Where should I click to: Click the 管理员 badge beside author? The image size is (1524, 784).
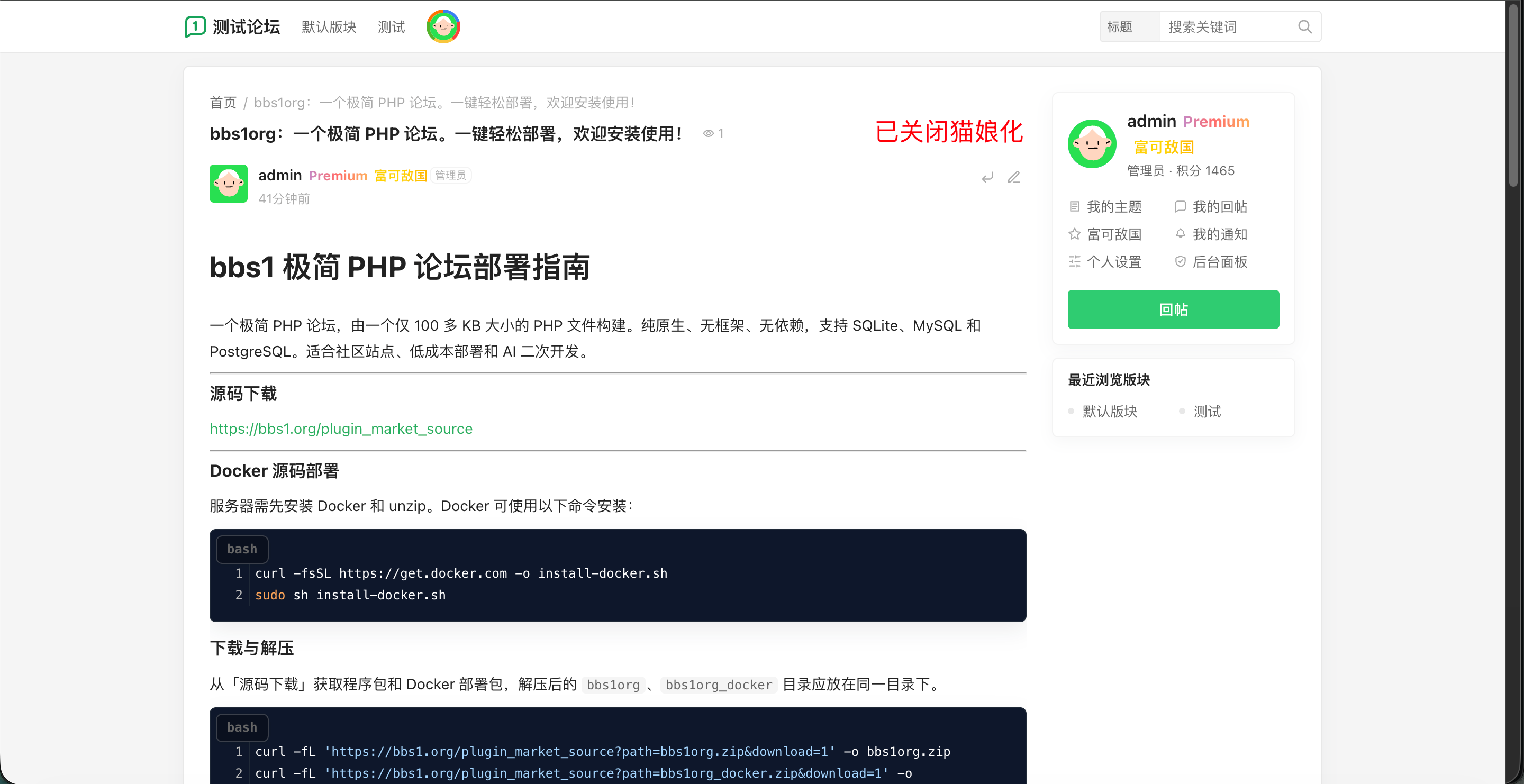450,175
